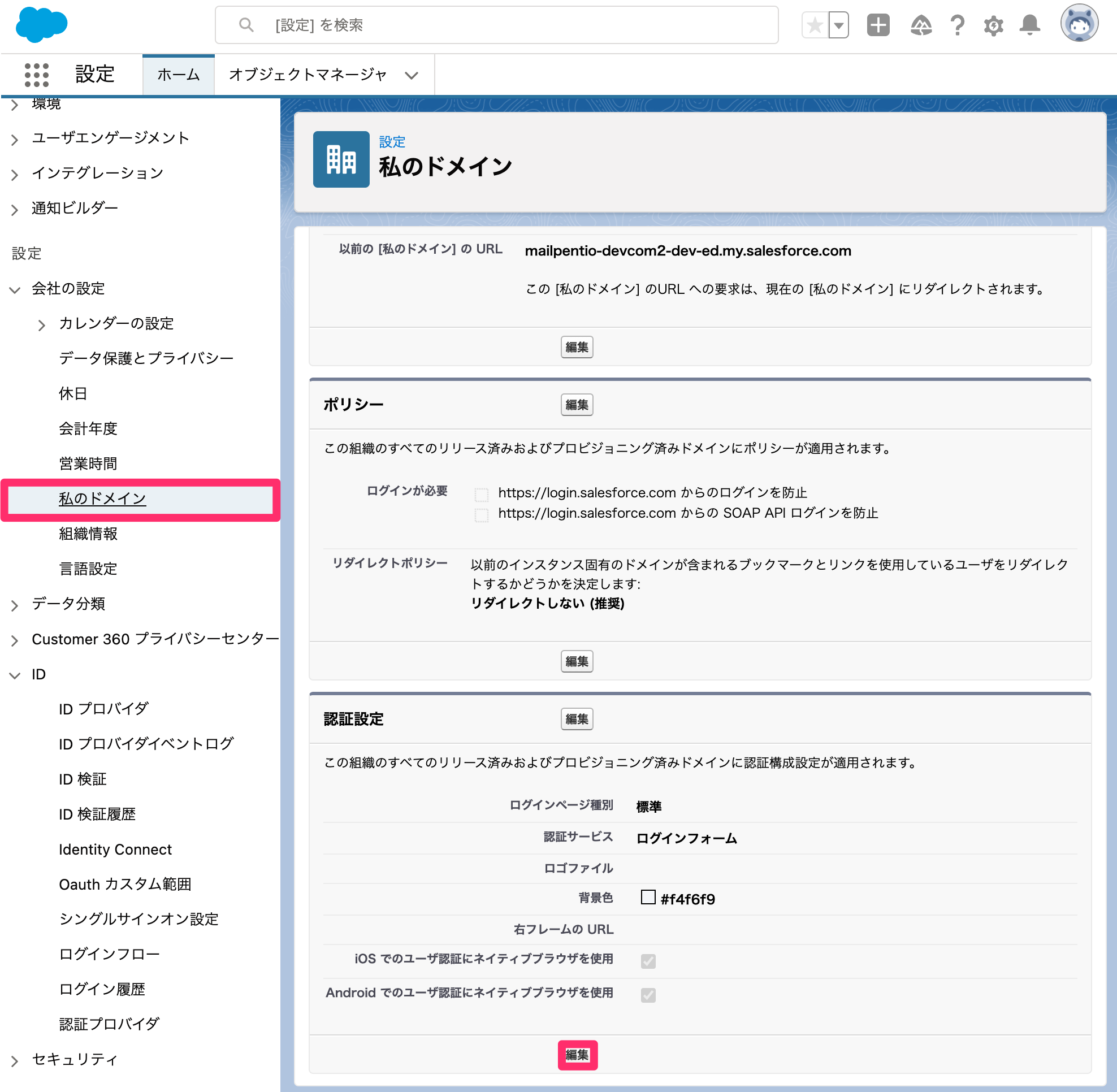This screenshot has height=1092, width=1117.
Task: Expand カレンダーの設定 subtree
Action: [x=41, y=324]
